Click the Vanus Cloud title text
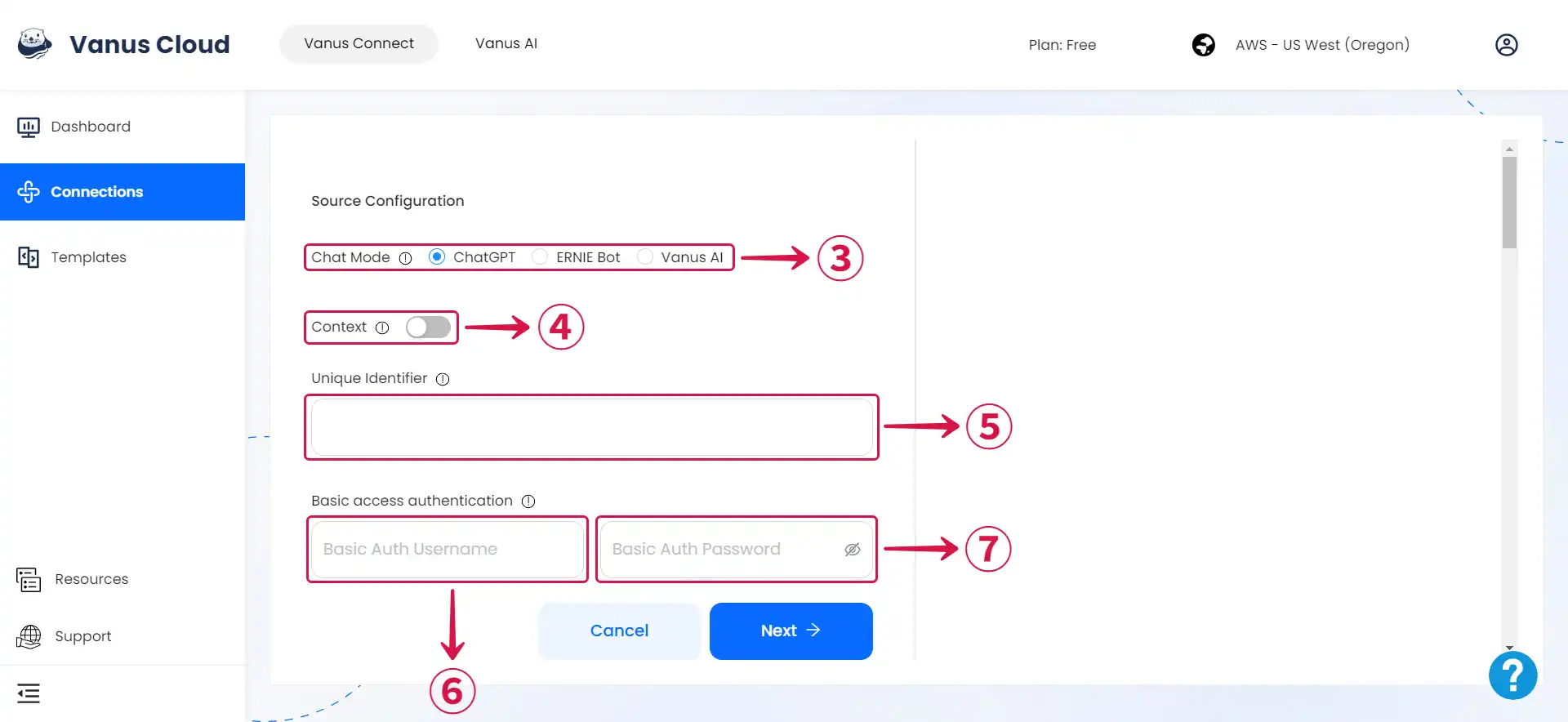 pos(149,44)
